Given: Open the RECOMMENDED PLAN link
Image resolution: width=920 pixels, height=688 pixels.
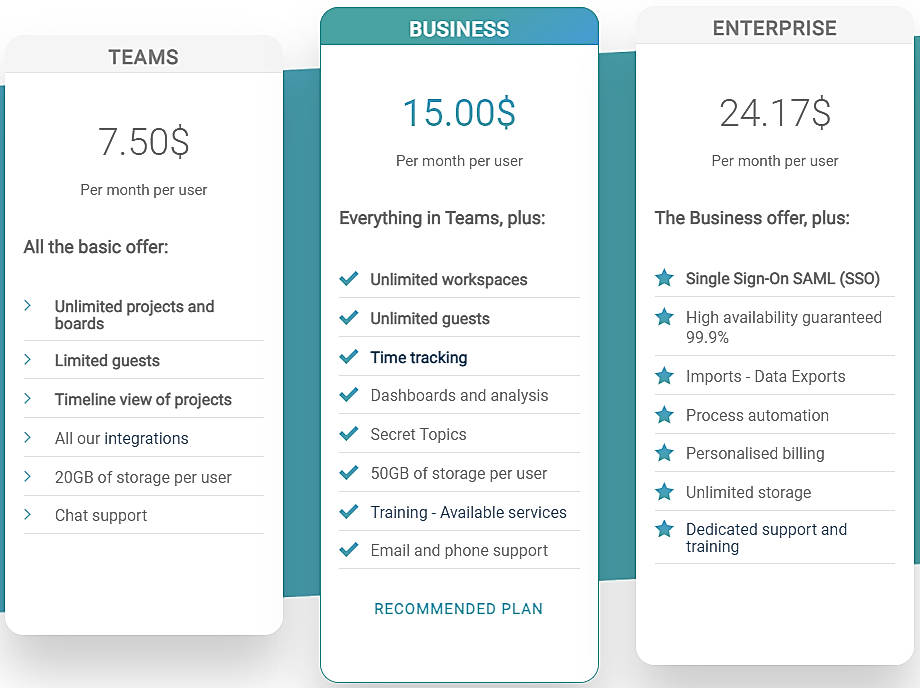Looking at the screenshot, I should [x=458, y=608].
